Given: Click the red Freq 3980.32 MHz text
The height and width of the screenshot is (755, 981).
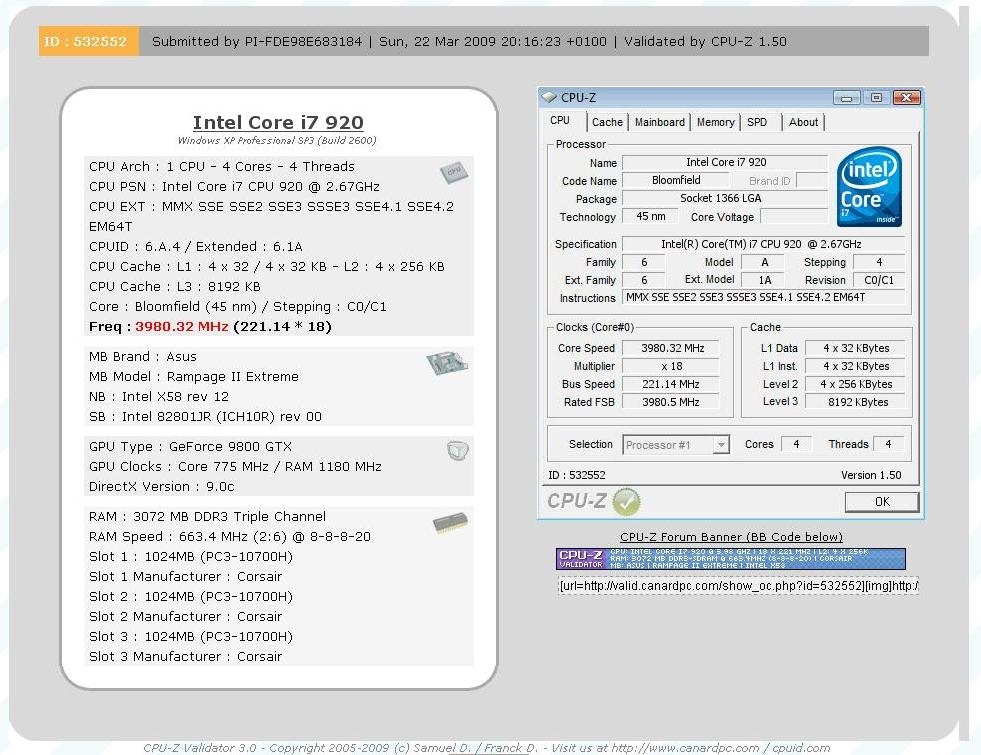Looking at the screenshot, I should (x=181, y=327).
